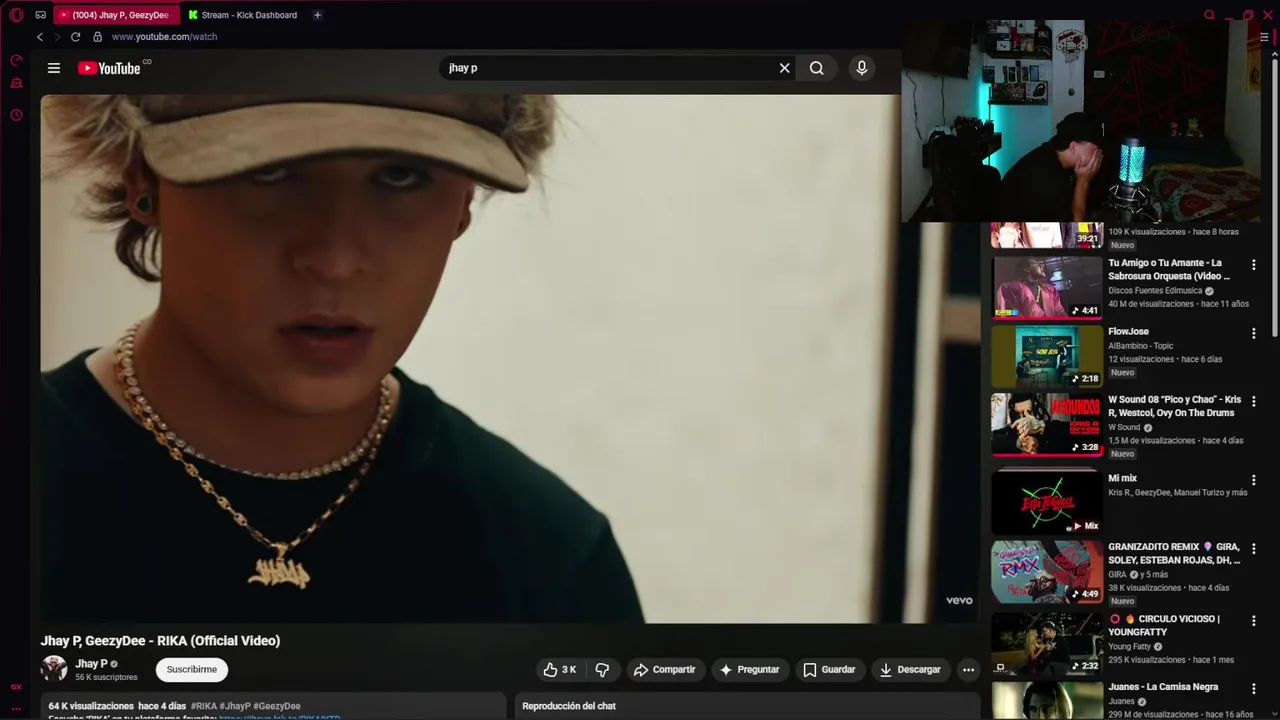
Task: Open the Jhay P channel name link
Action: 91,664
